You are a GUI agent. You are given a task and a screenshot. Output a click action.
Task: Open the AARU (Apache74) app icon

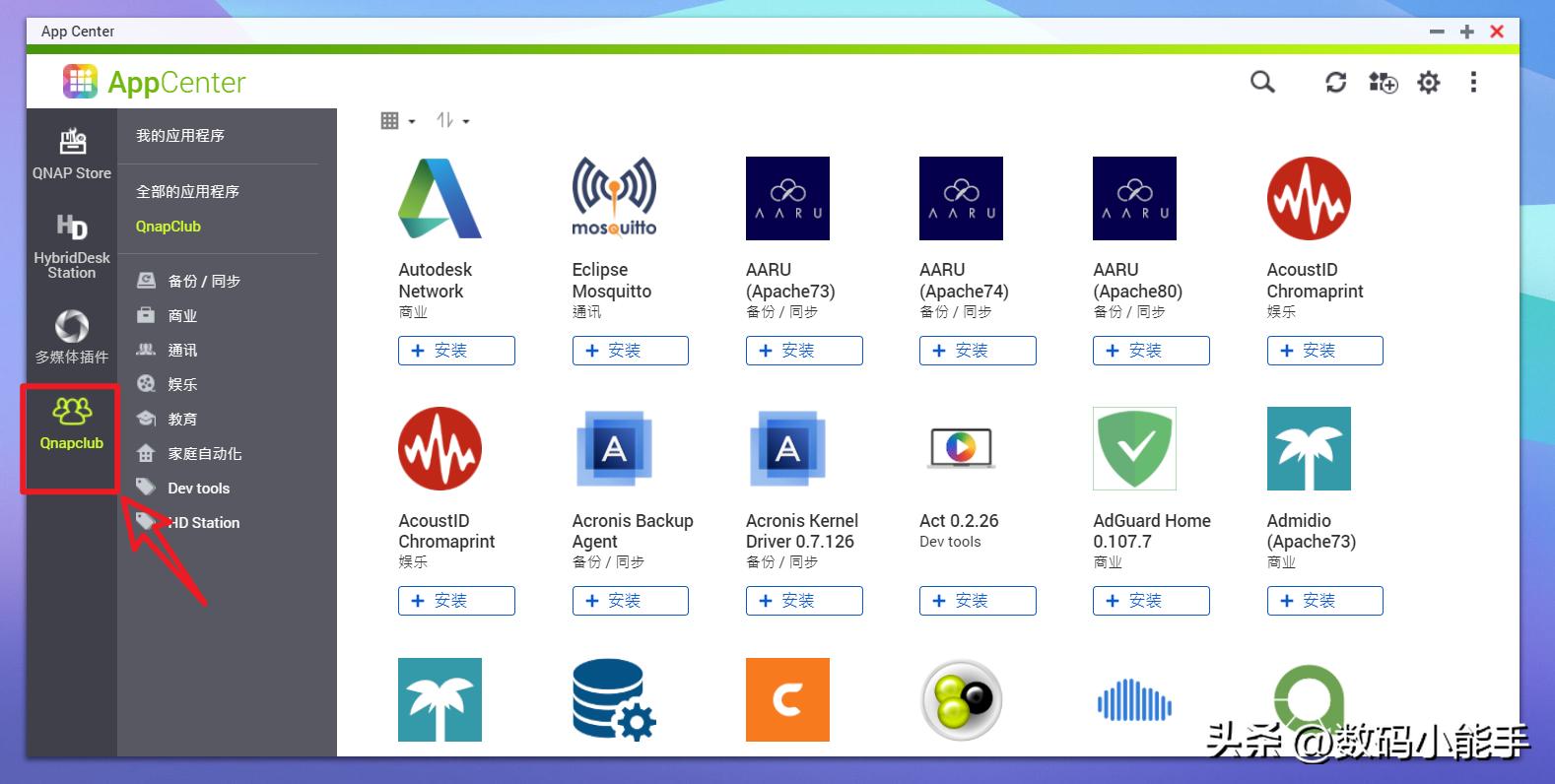(961, 198)
